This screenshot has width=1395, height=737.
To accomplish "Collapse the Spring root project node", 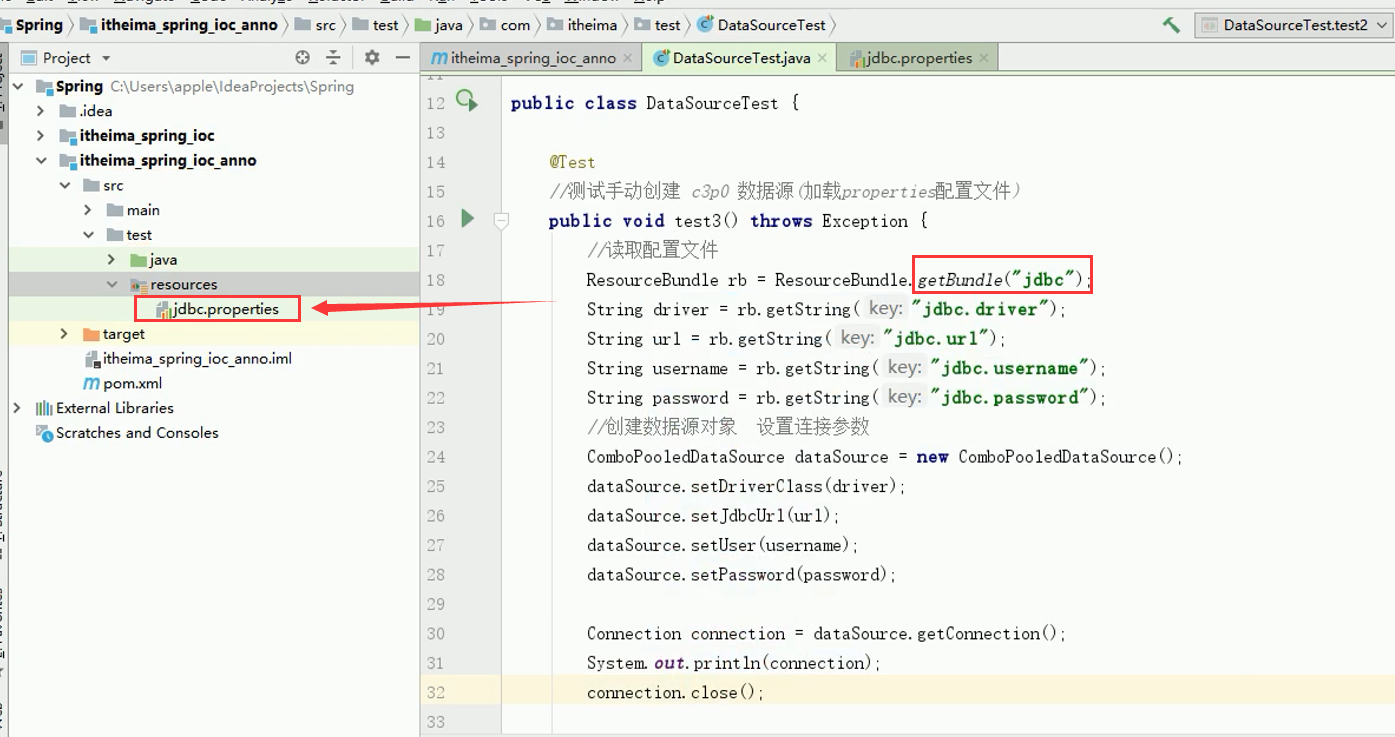I will click(x=18, y=86).
